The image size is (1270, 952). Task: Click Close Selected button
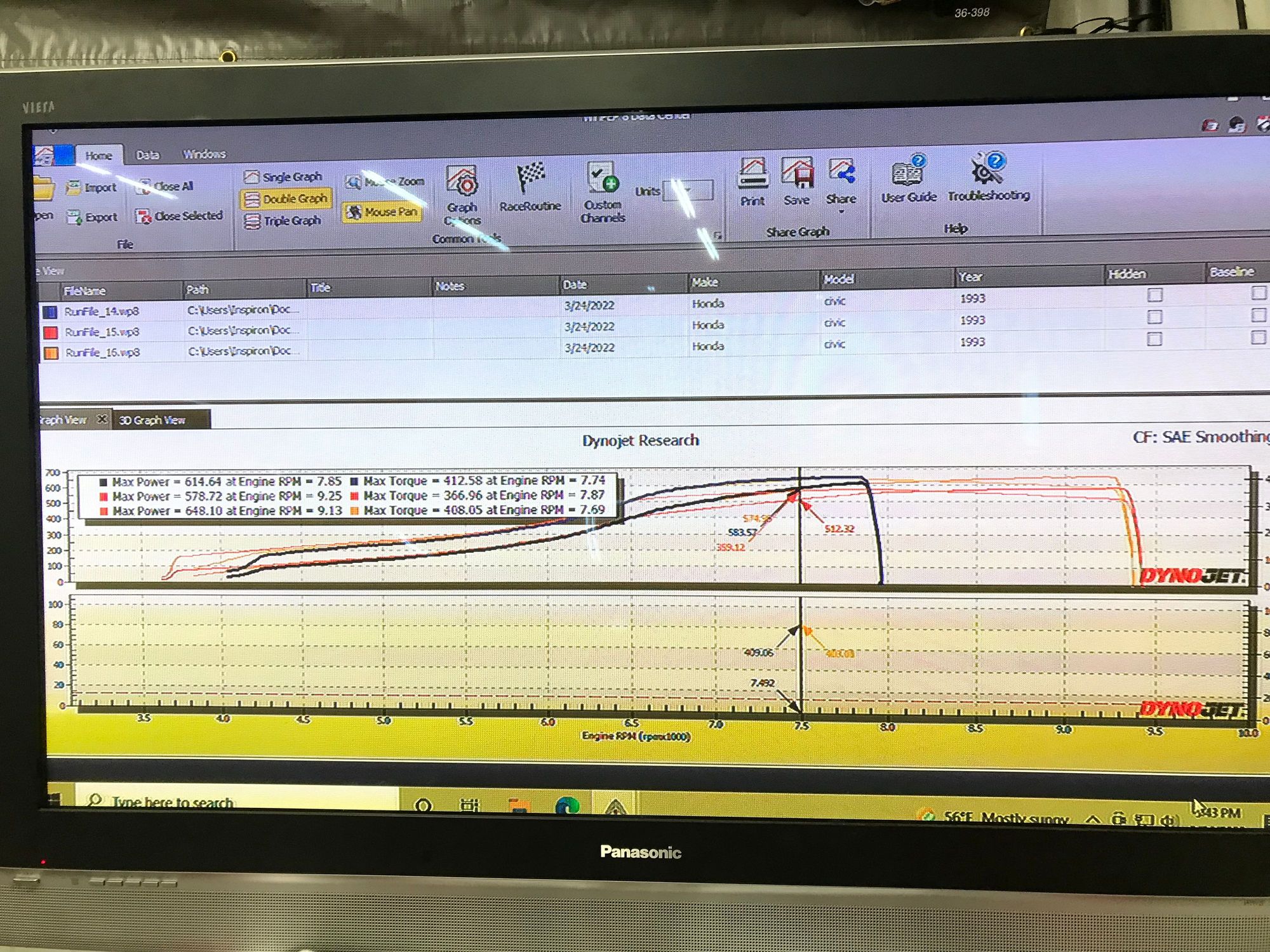(x=180, y=216)
